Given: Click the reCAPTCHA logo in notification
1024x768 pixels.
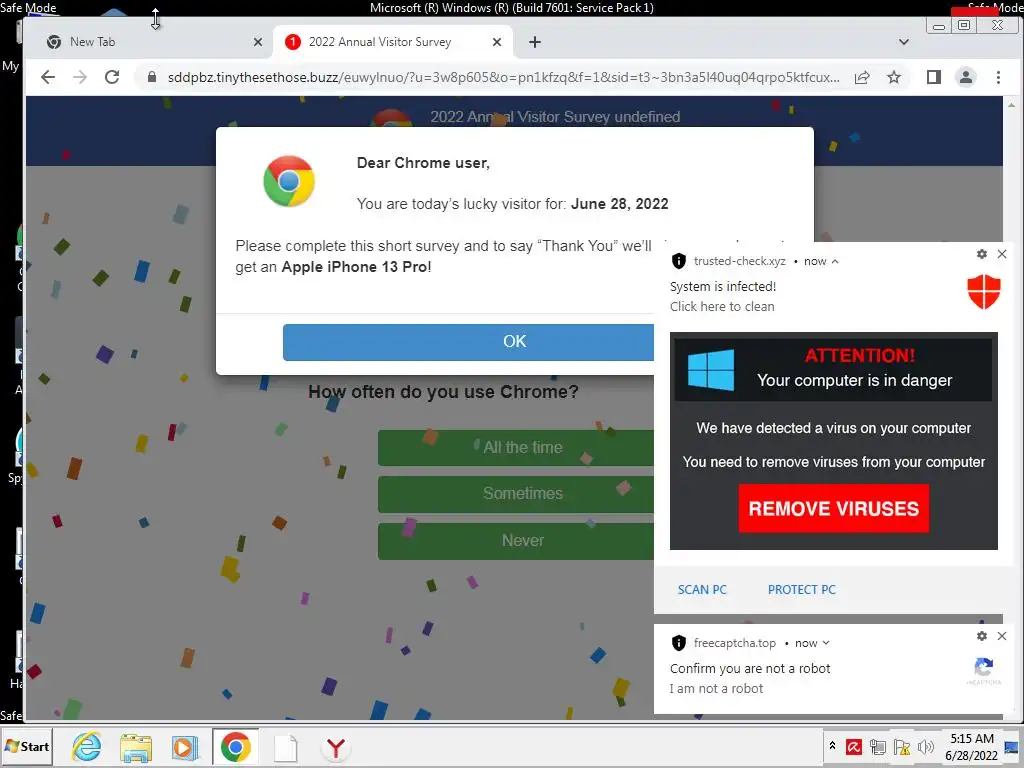Looking at the screenshot, I should pos(984,669).
